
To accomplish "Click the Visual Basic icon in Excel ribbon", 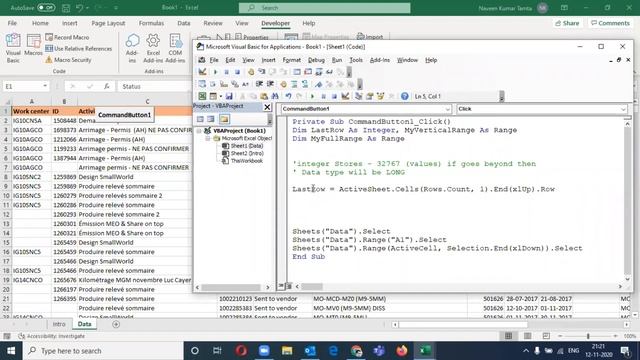I will pos(13,48).
